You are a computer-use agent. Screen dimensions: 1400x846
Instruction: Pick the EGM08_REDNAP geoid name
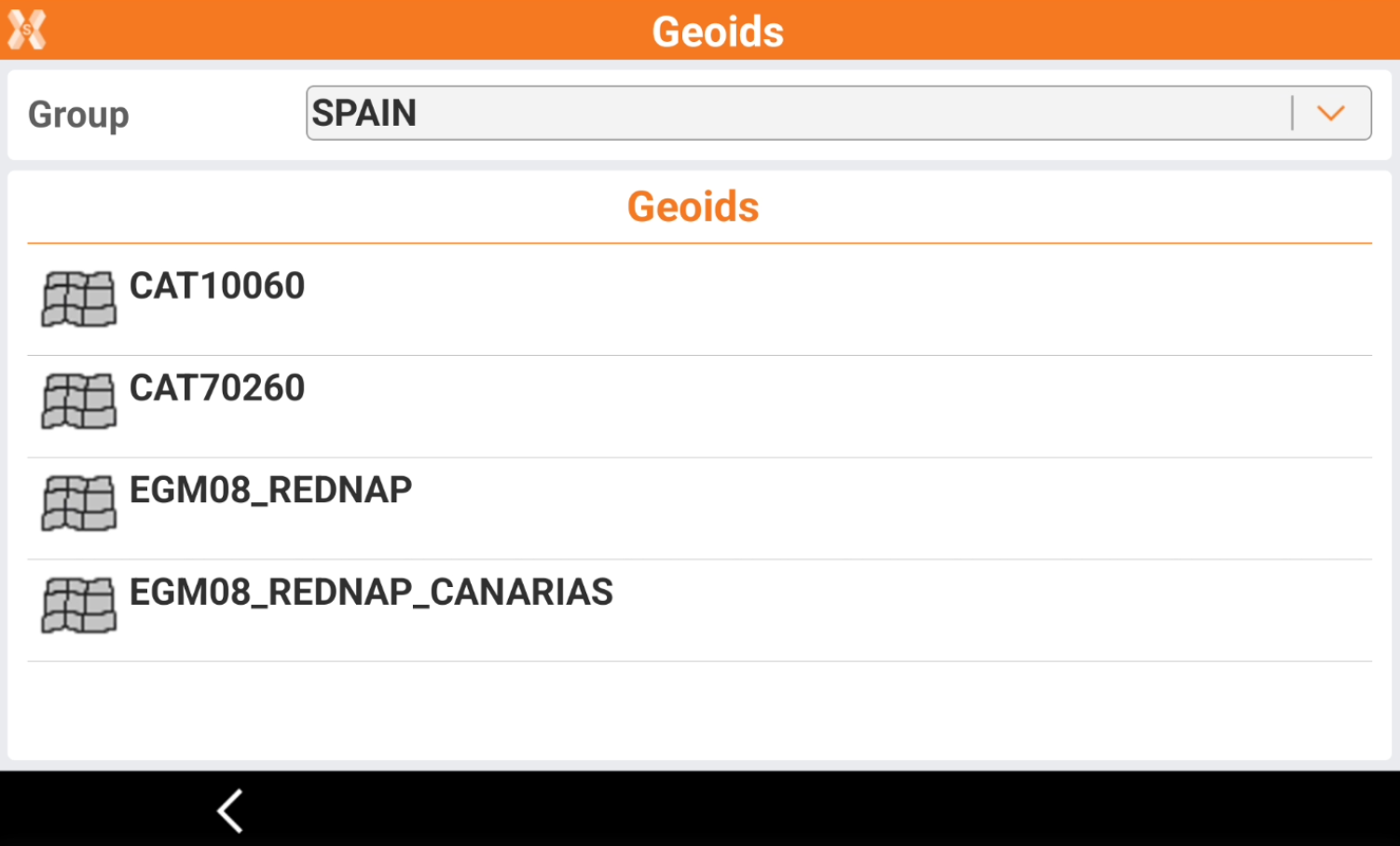(x=270, y=490)
